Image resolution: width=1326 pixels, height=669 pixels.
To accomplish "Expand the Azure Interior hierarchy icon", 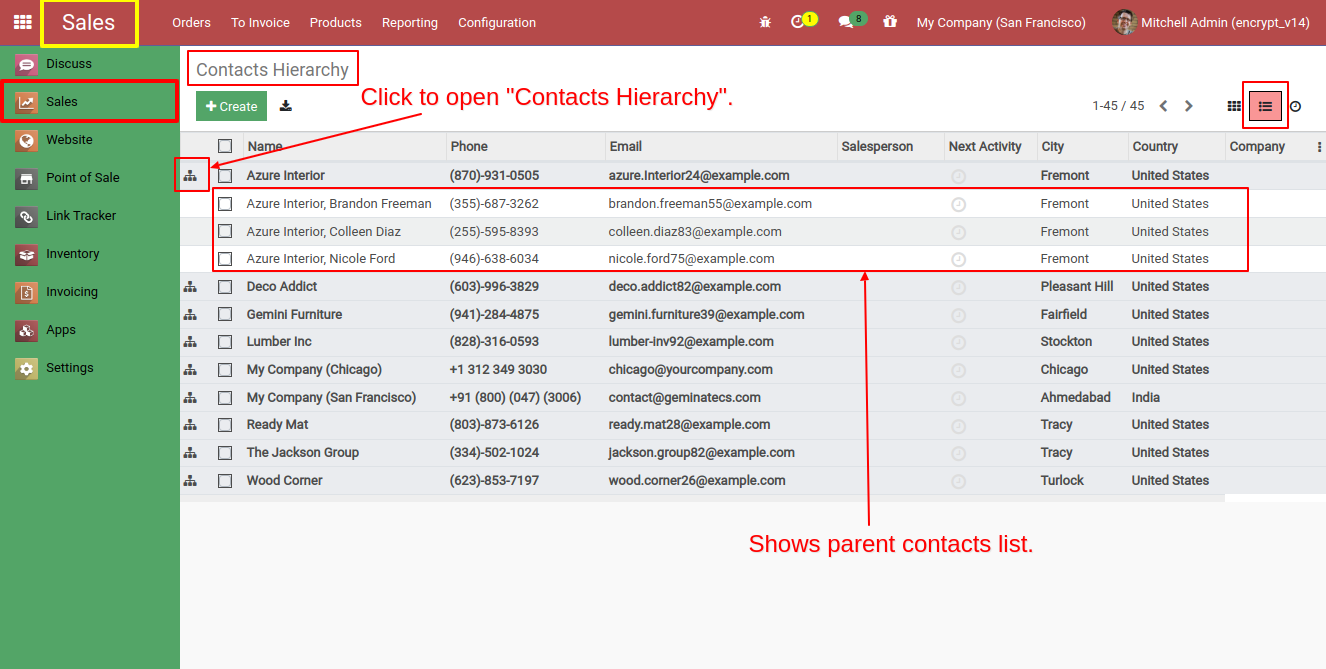I will pyautogui.click(x=191, y=175).
